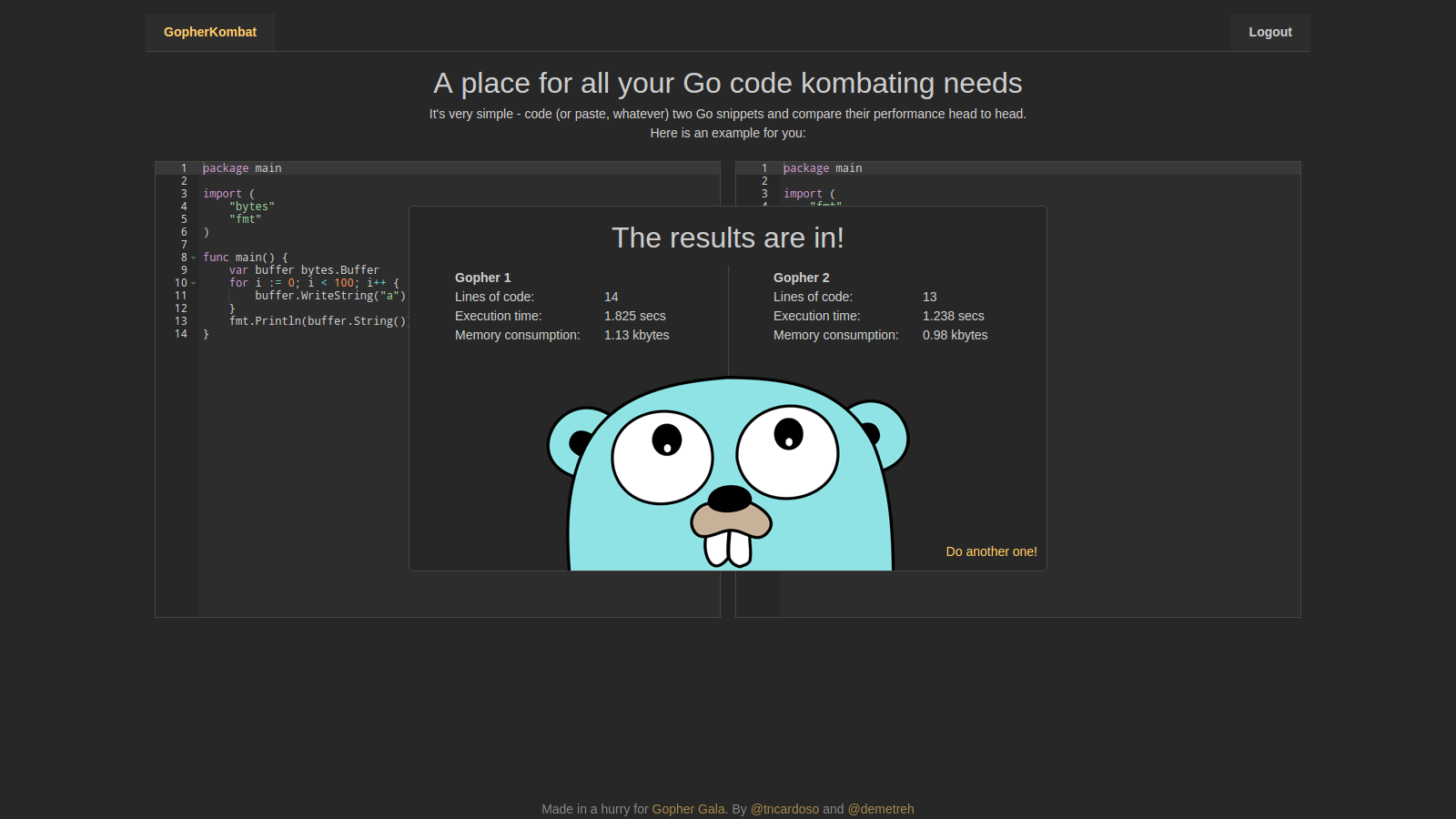Select the 'Gopher 1' results heading
Screen dimensions: 1456x819
pyautogui.click(x=483, y=278)
